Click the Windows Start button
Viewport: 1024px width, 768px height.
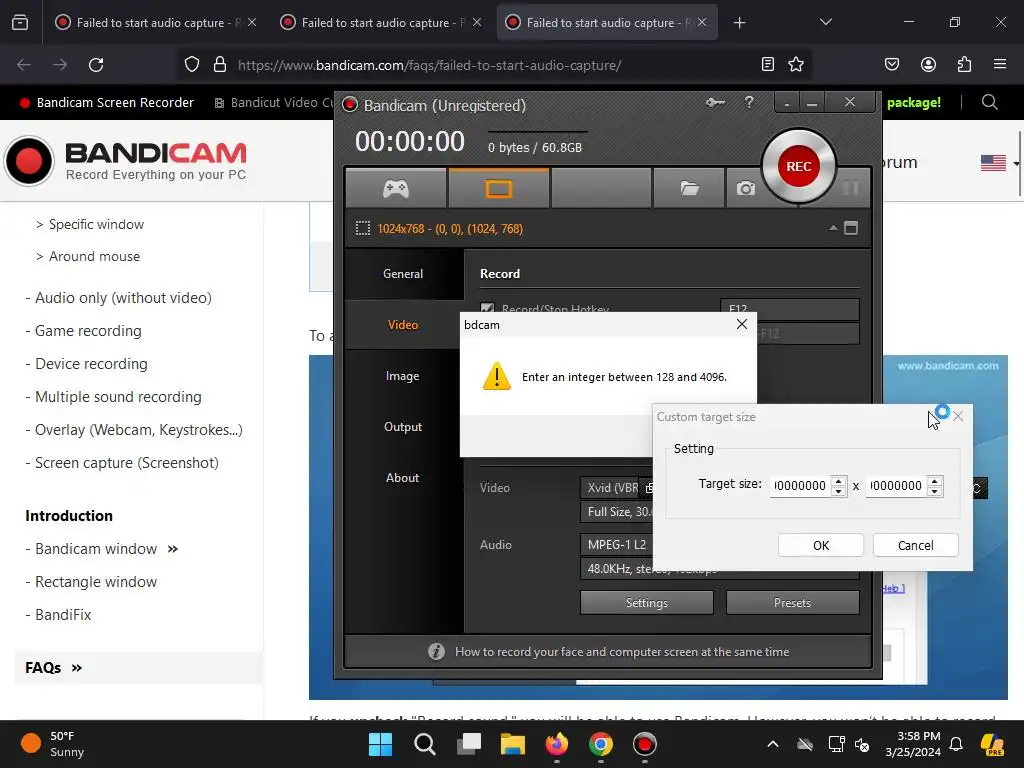380,744
